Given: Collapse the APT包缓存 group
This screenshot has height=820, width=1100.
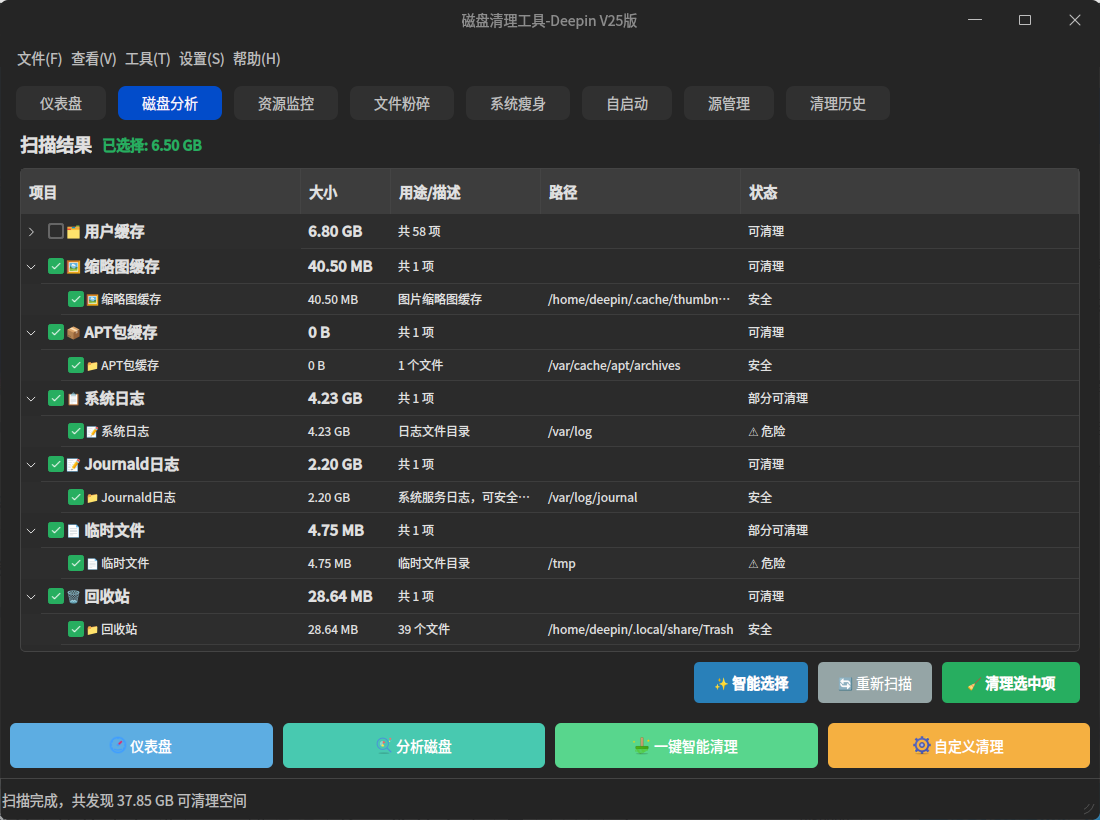Looking at the screenshot, I should tap(31, 332).
